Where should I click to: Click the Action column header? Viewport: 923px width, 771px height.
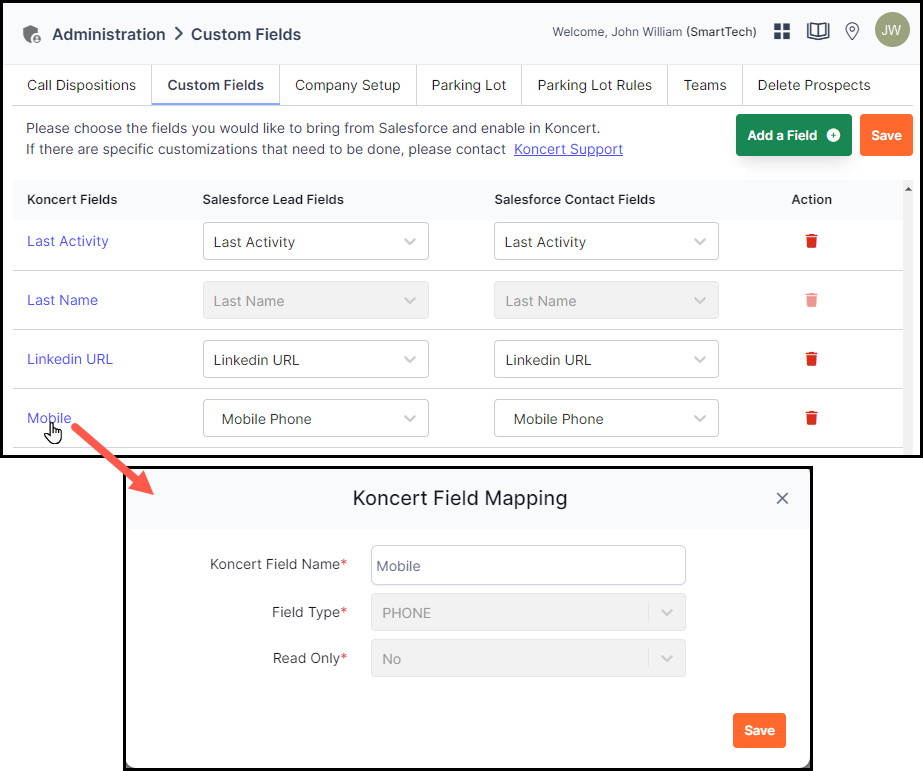(x=811, y=200)
